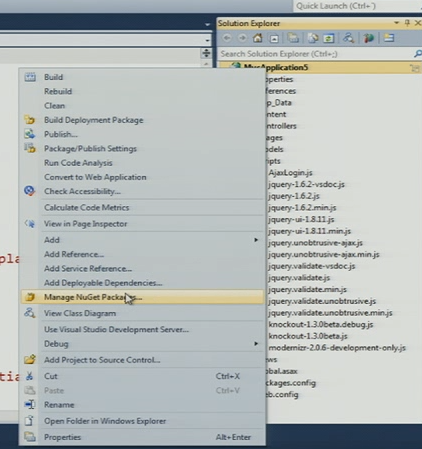Open Solution Explorer window options dropdown arrow
Image resolution: width=422 pixels, height=449 pixels.
click(x=397, y=23)
